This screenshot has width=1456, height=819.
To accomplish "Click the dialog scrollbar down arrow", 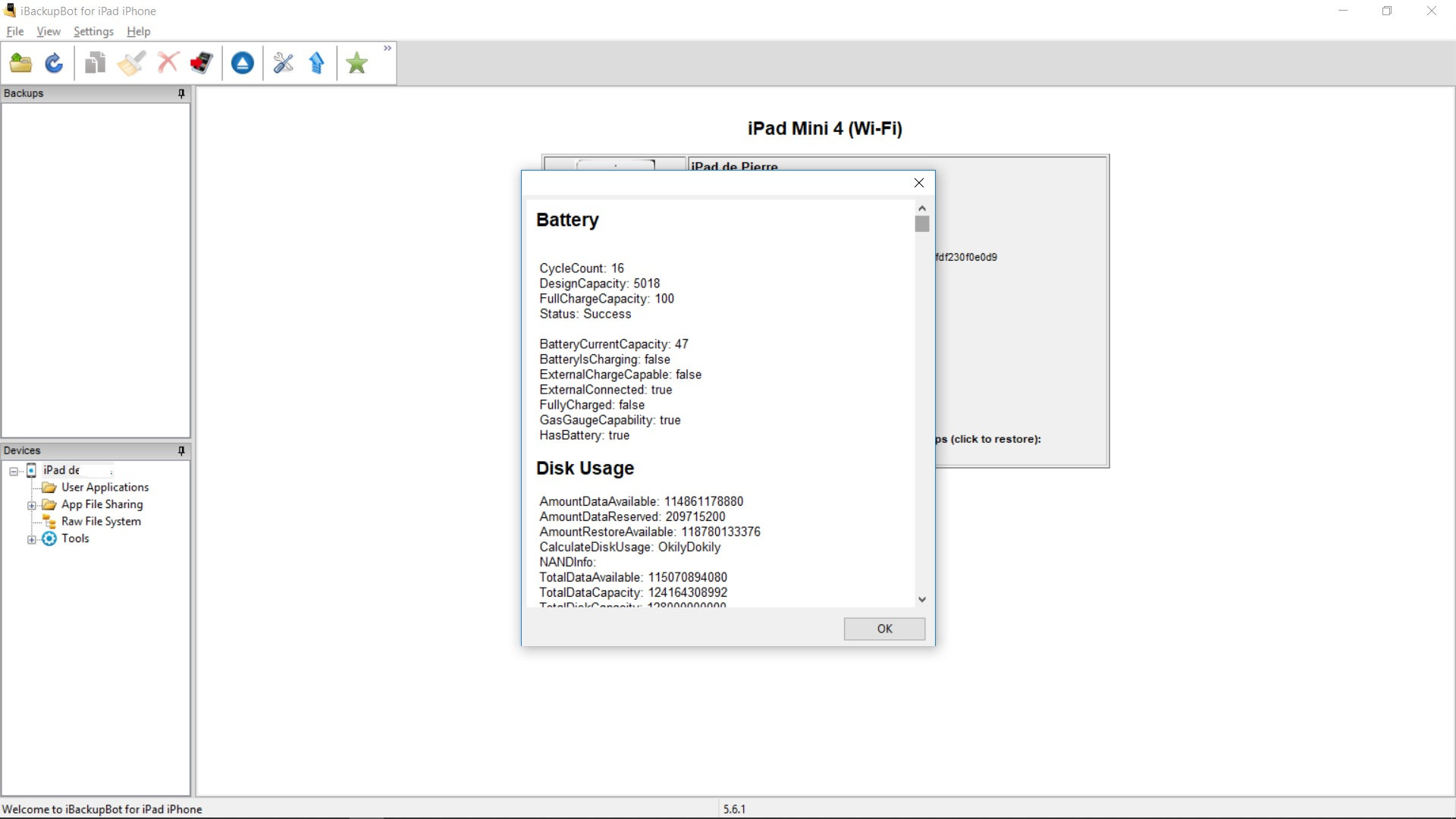I will [921, 599].
